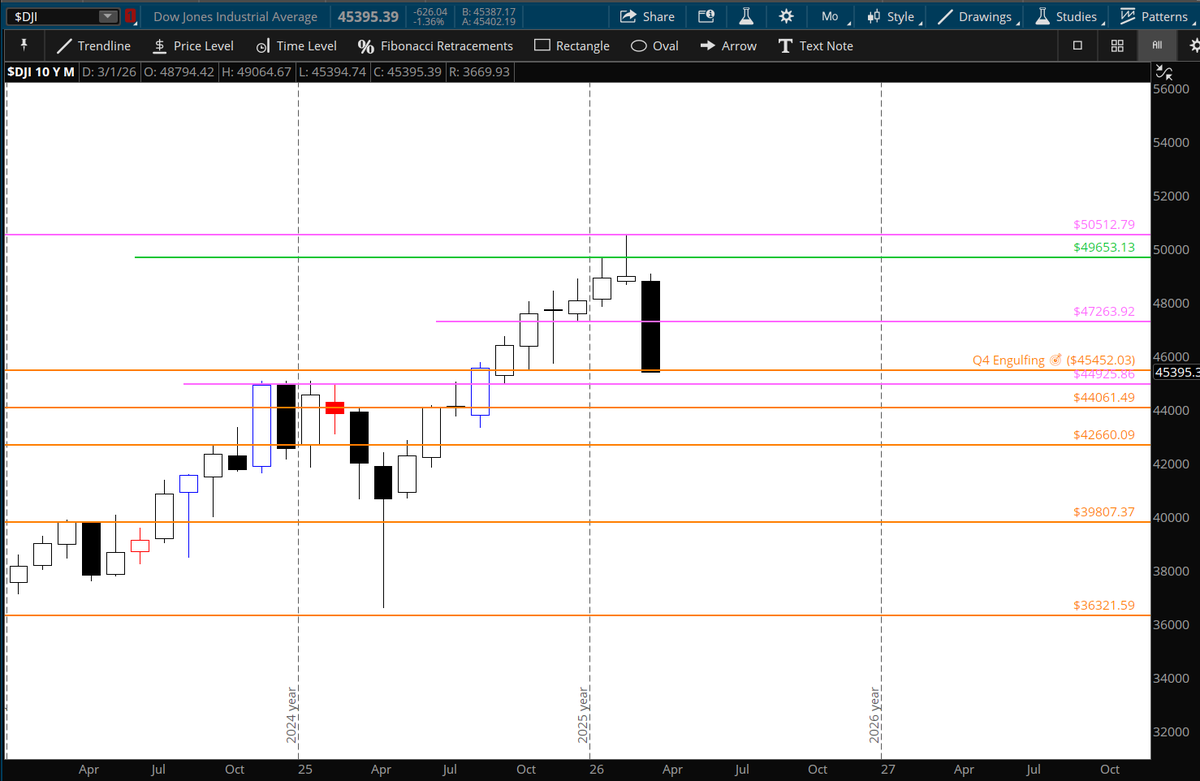Screen dimensions: 1200x781
Task: Click the flask icon in the top toolbar
Action: (746, 16)
